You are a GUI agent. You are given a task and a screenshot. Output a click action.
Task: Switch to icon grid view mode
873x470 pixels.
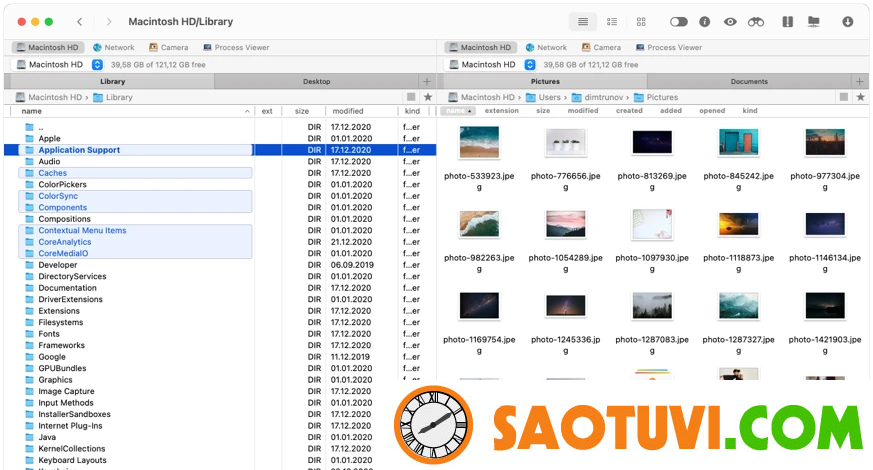pos(641,21)
